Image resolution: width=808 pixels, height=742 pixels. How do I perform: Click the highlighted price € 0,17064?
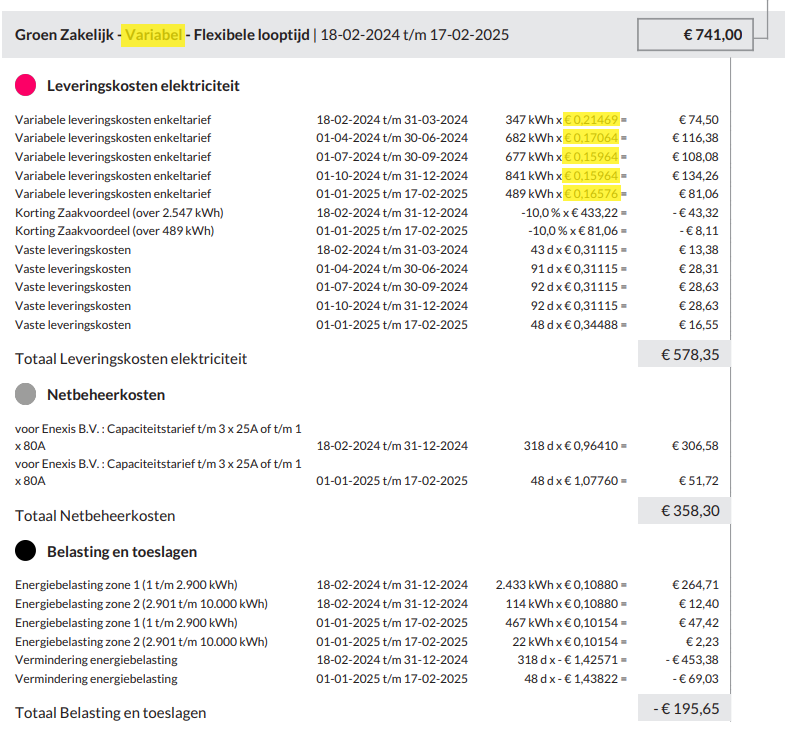[x=594, y=138]
